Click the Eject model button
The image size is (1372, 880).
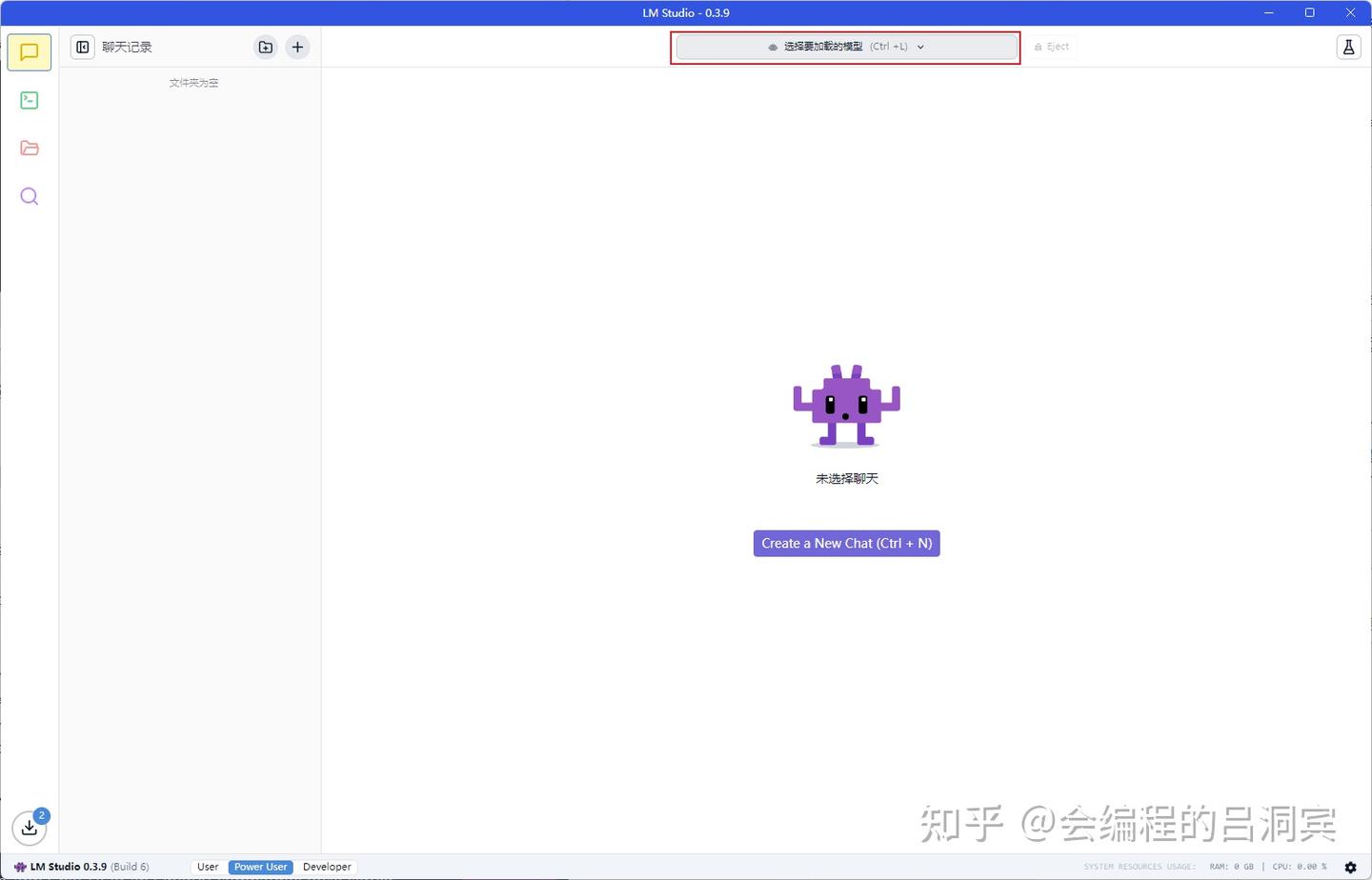pos(1051,46)
